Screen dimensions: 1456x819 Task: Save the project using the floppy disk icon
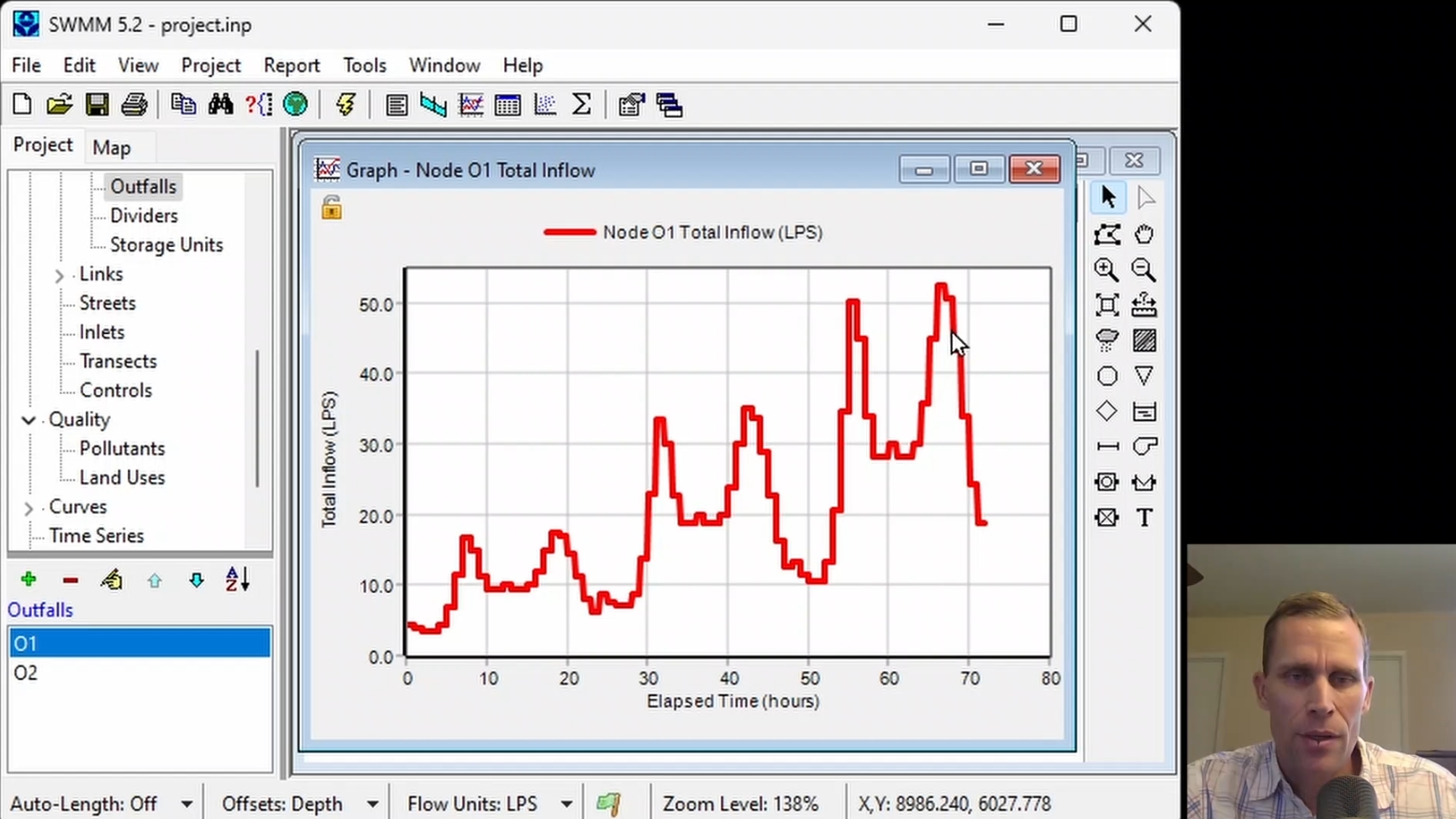[97, 105]
